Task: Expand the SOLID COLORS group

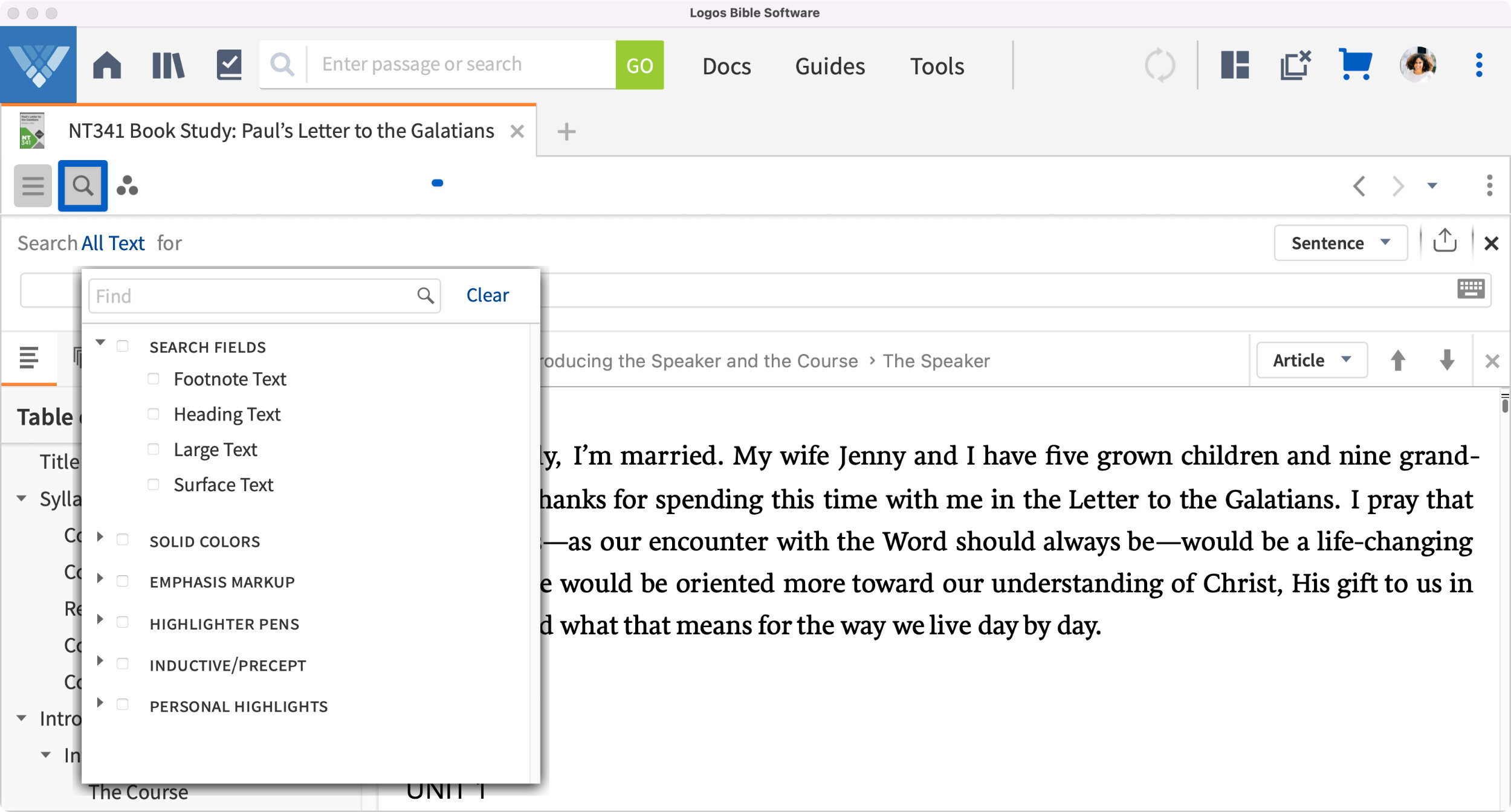Action: [x=100, y=536]
